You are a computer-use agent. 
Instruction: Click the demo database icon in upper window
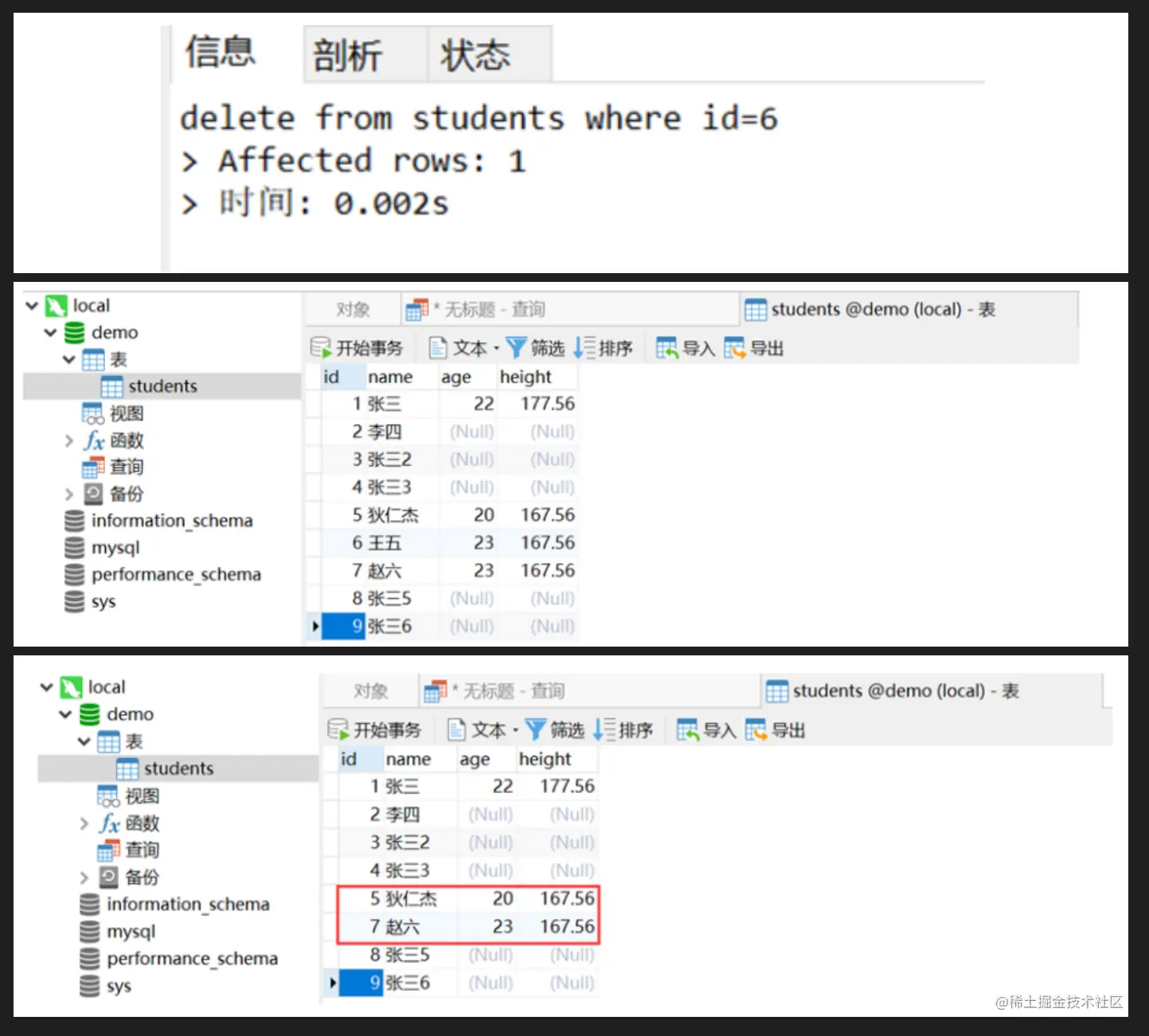click(x=74, y=333)
